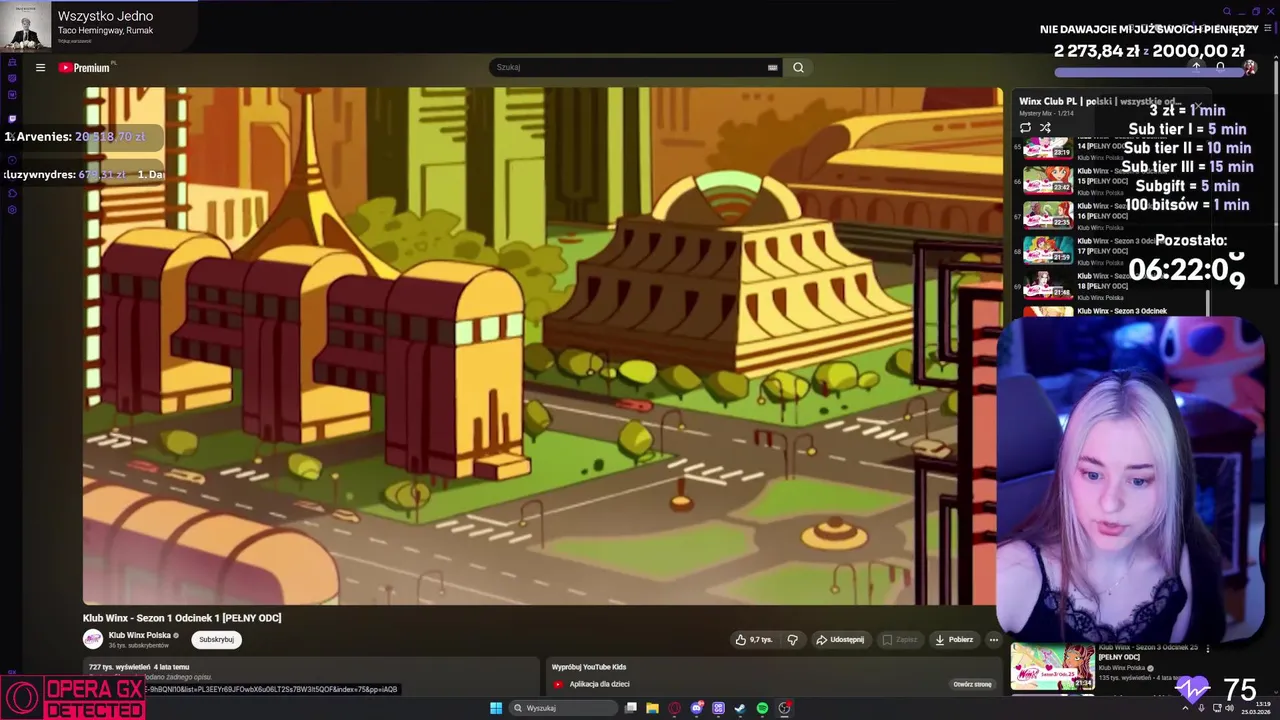
Task: Open Klub Winx Polska channel avatar
Action: [93, 639]
